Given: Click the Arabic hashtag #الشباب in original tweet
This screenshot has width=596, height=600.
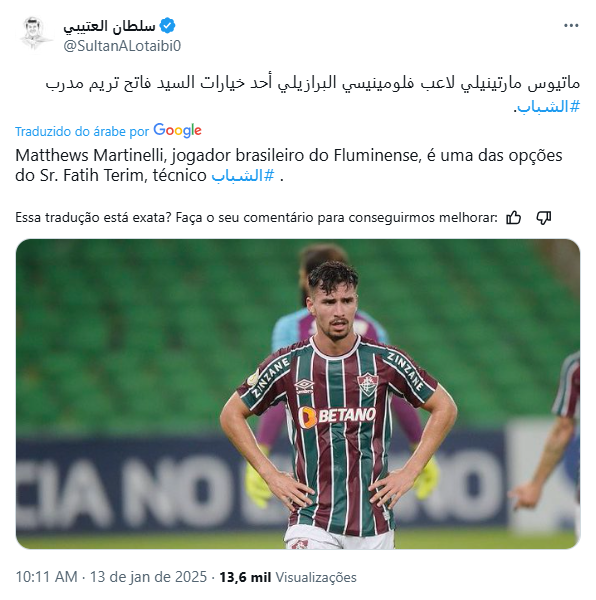Looking at the screenshot, I should click(x=547, y=107).
